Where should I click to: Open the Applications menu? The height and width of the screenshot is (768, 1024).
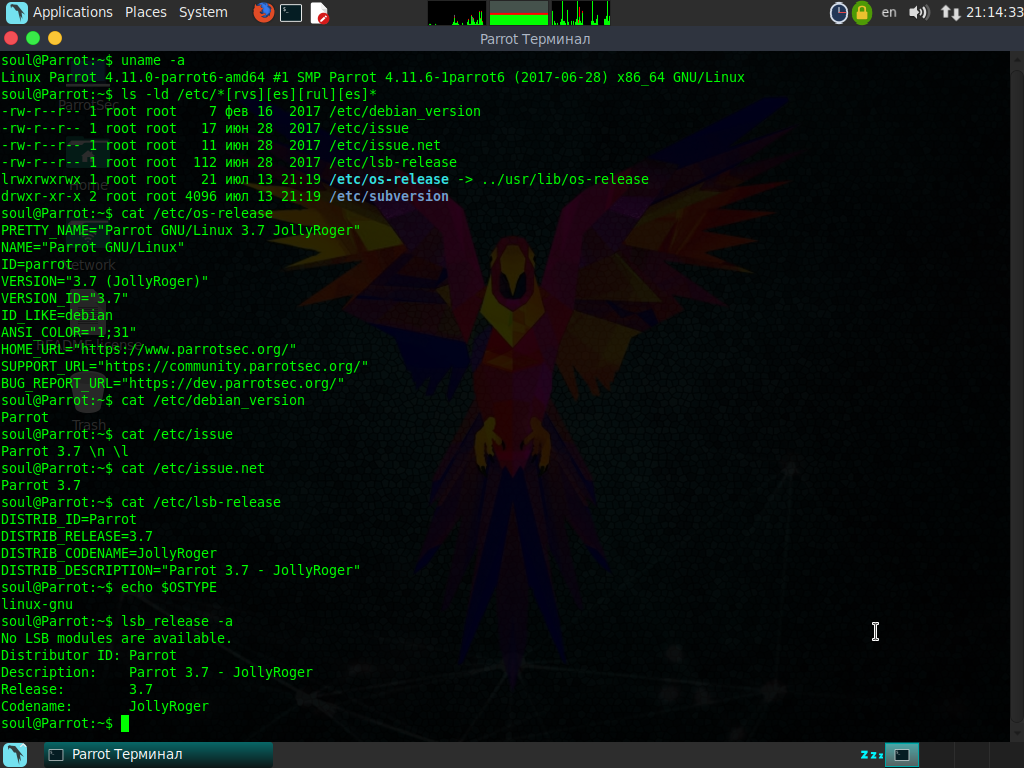click(x=72, y=12)
